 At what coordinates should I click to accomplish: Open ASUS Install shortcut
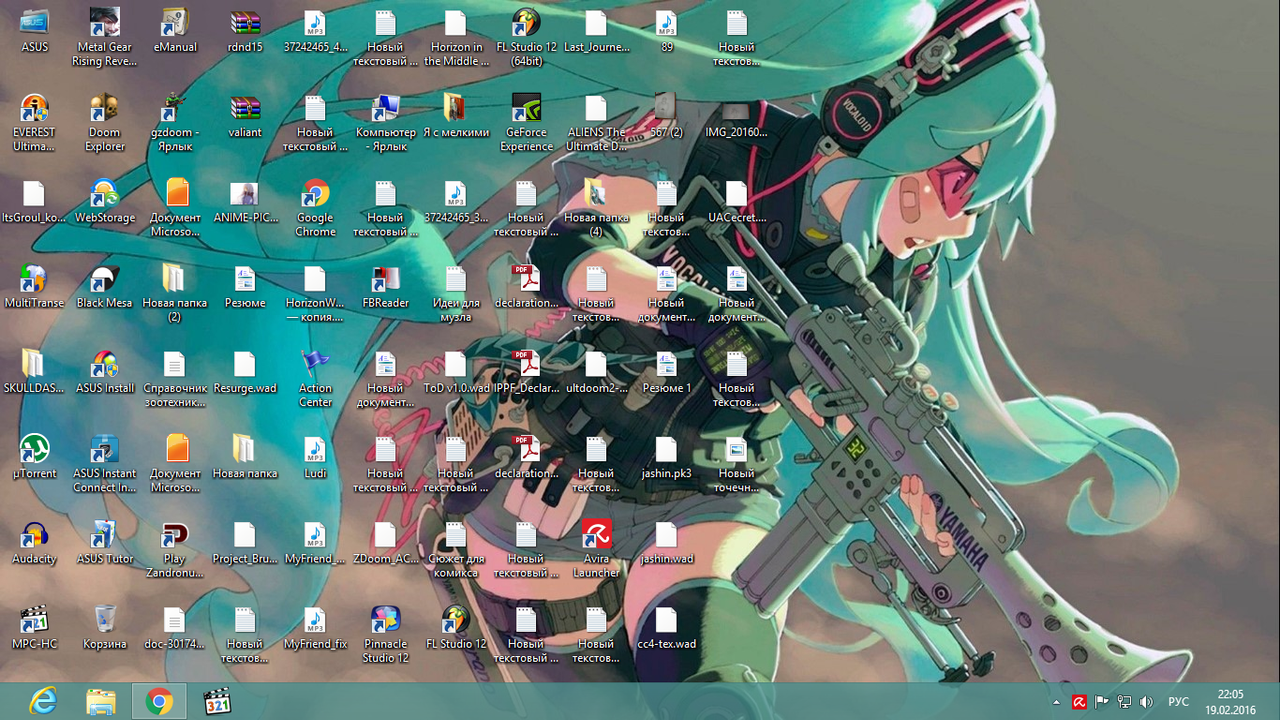[x=105, y=371]
